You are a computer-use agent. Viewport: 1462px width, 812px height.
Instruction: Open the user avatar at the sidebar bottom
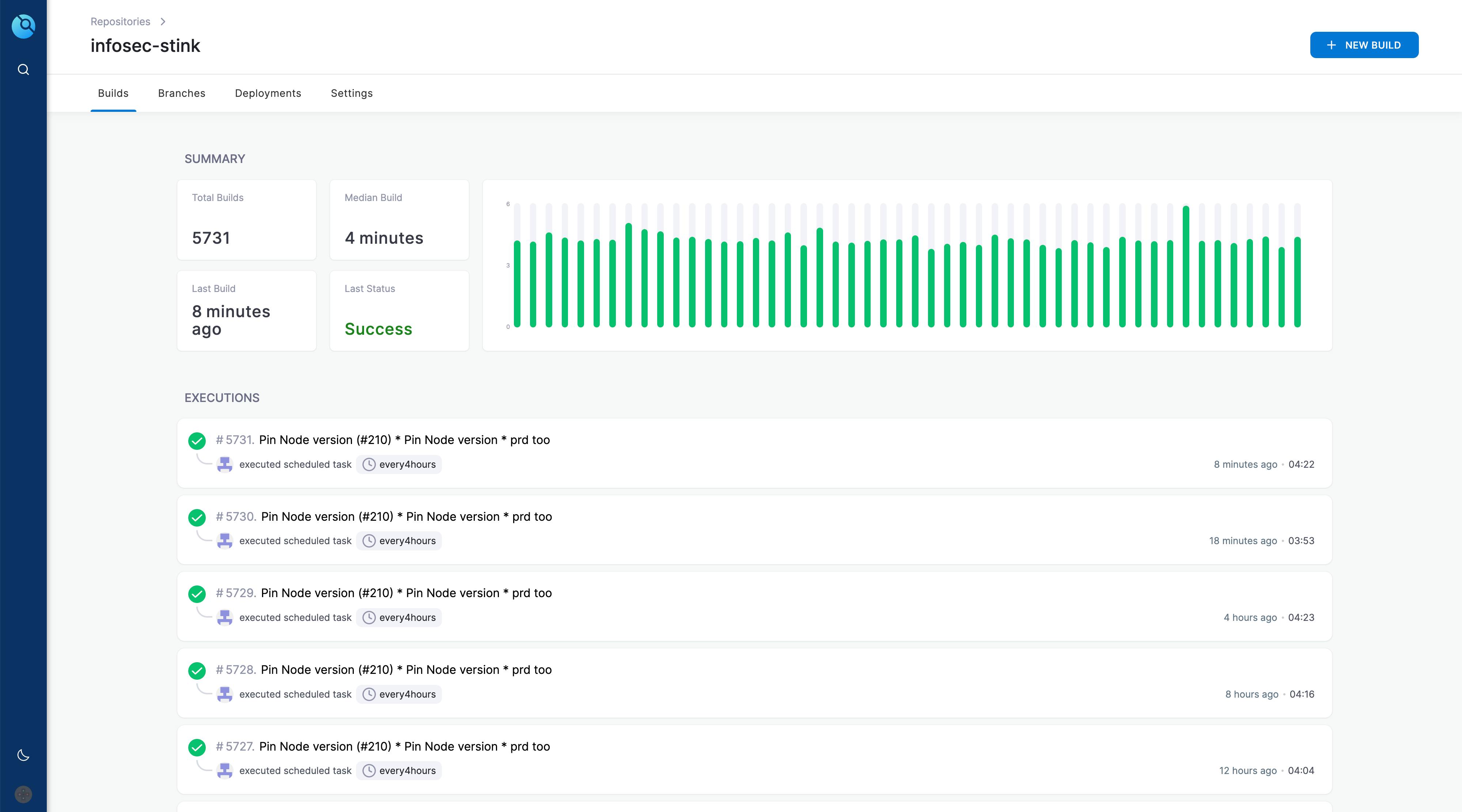(x=23, y=794)
